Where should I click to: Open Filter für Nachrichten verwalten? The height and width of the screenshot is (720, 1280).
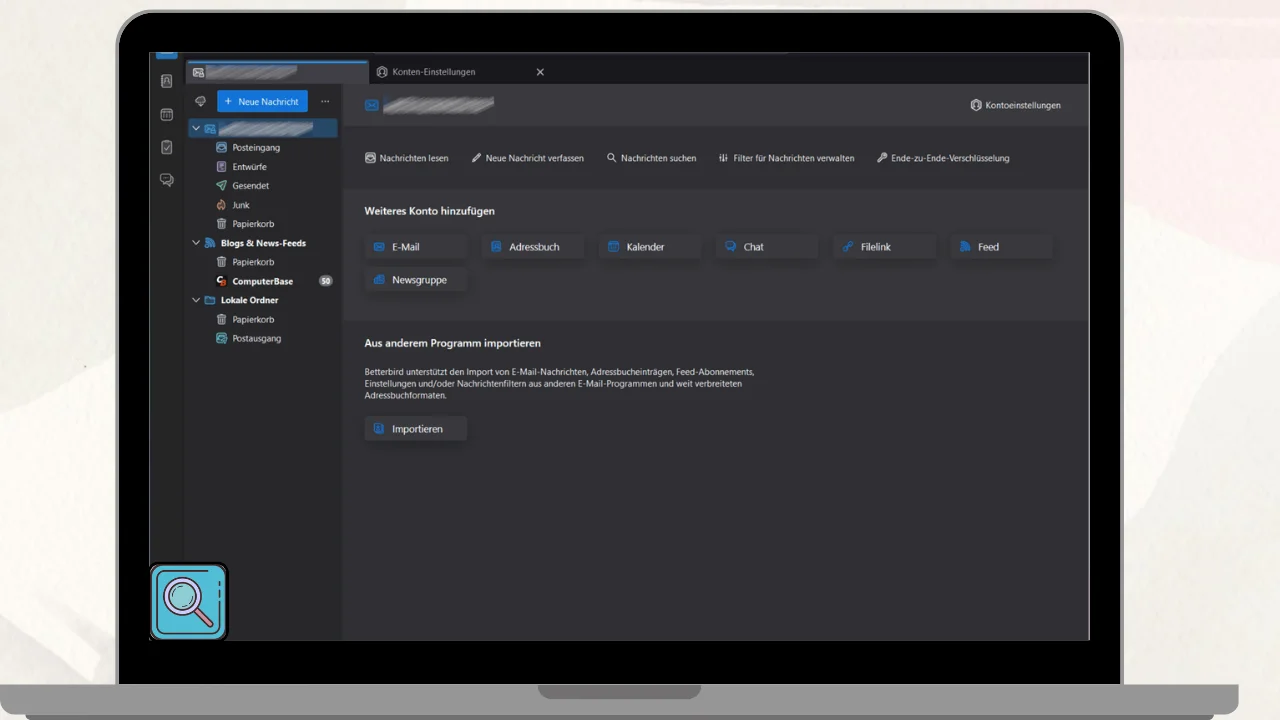[x=786, y=158]
